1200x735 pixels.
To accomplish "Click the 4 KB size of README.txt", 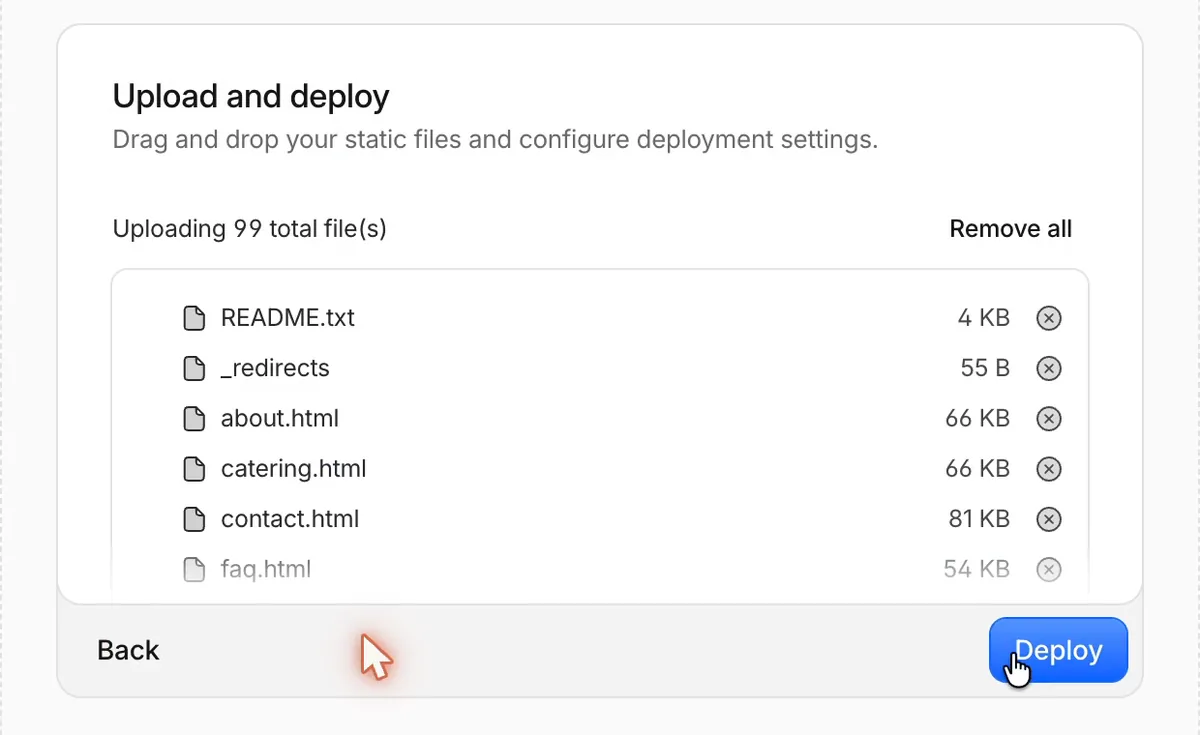I will [x=984, y=318].
